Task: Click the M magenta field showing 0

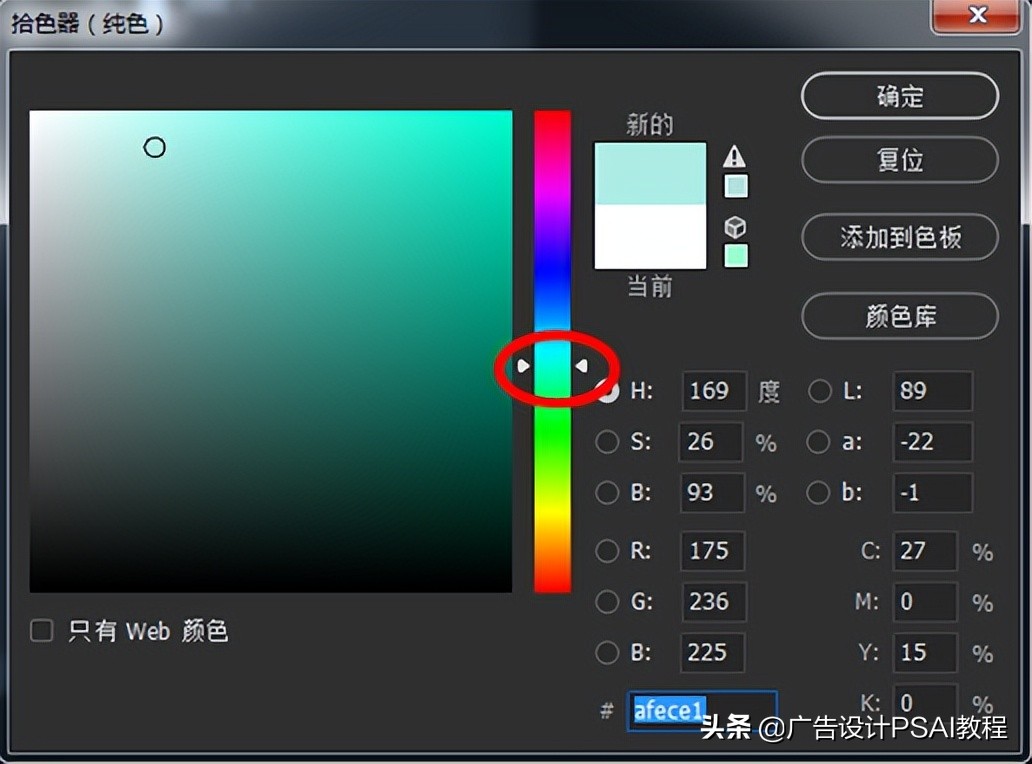Action: pyautogui.click(x=924, y=601)
